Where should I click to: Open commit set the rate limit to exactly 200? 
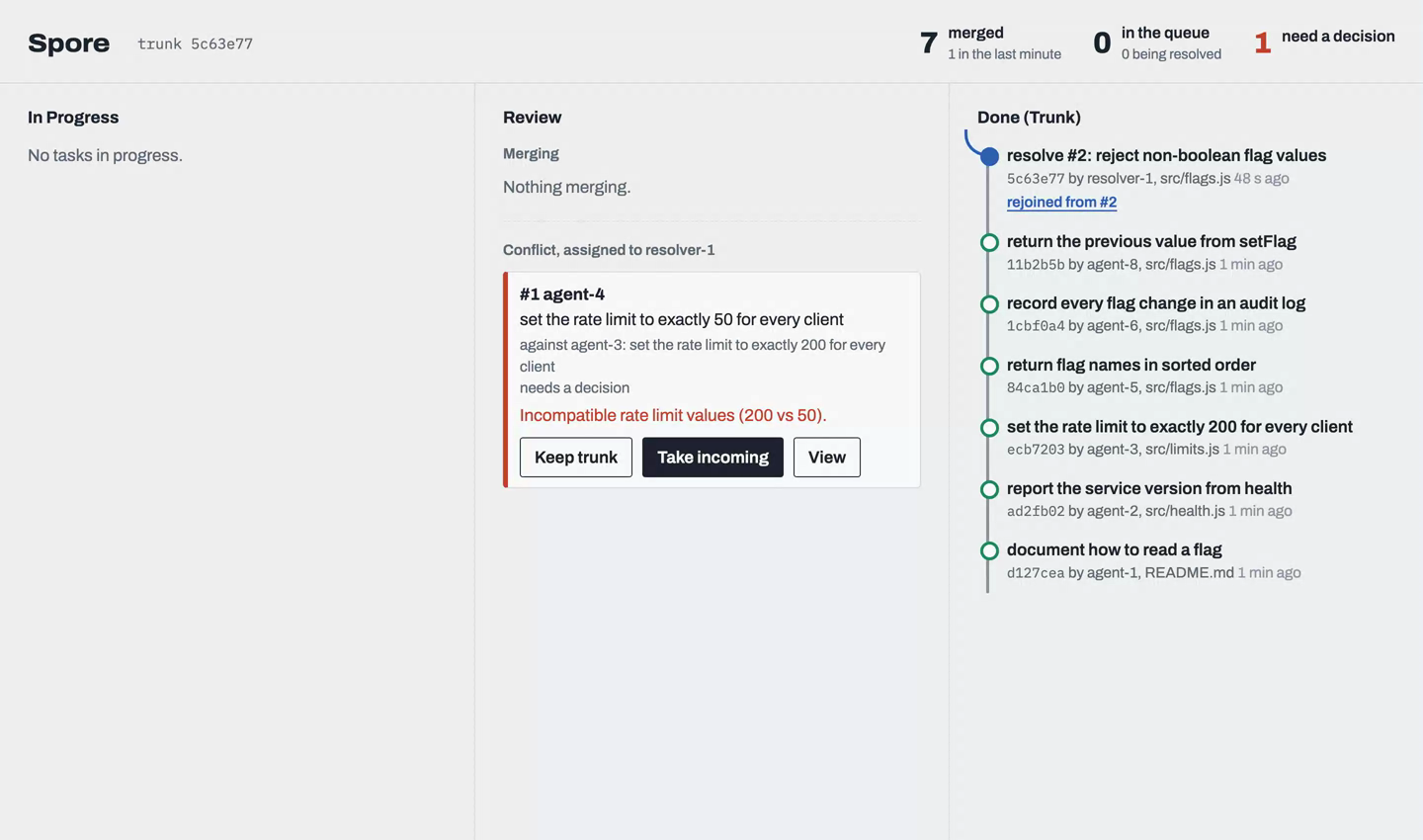click(x=1180, y=427)
